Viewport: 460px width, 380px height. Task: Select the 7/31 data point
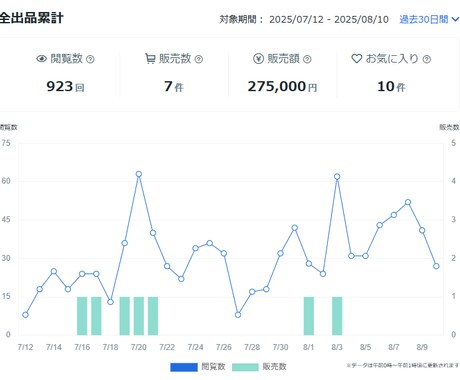(294, 228)
